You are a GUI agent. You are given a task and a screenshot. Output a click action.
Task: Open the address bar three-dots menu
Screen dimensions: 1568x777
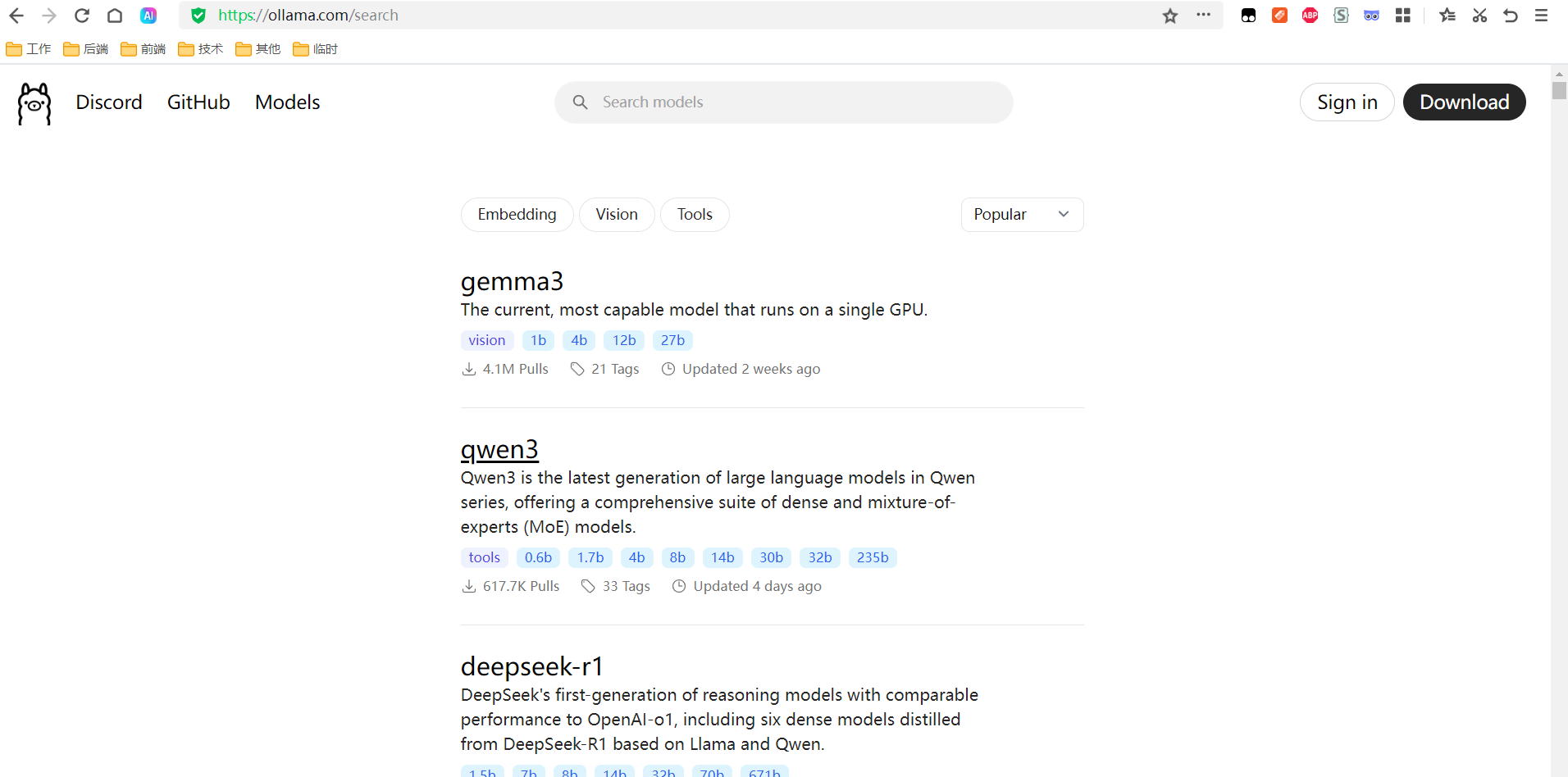(1203, 15)
